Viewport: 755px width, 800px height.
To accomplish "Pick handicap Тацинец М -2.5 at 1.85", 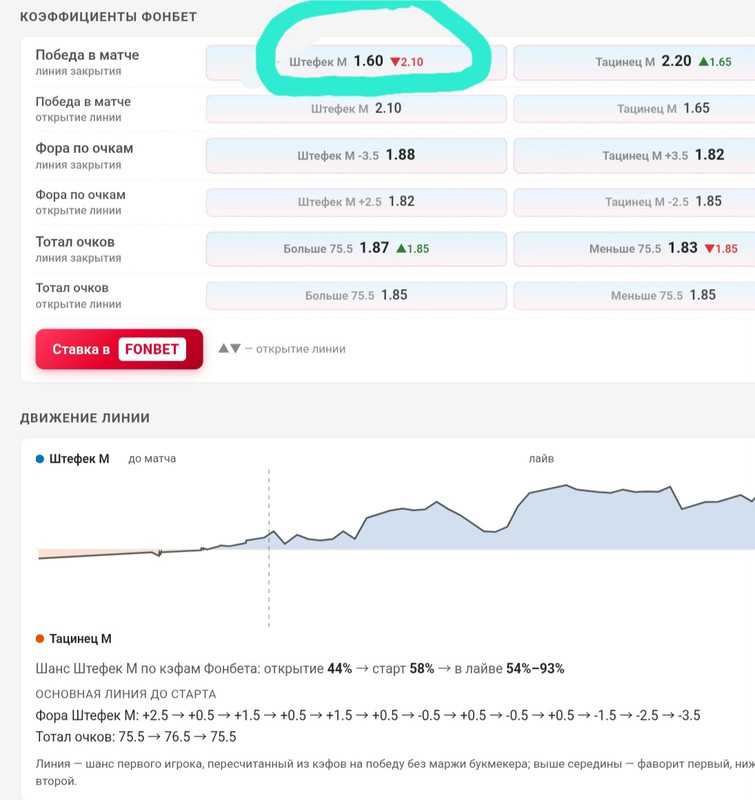I will click(634, 202).
